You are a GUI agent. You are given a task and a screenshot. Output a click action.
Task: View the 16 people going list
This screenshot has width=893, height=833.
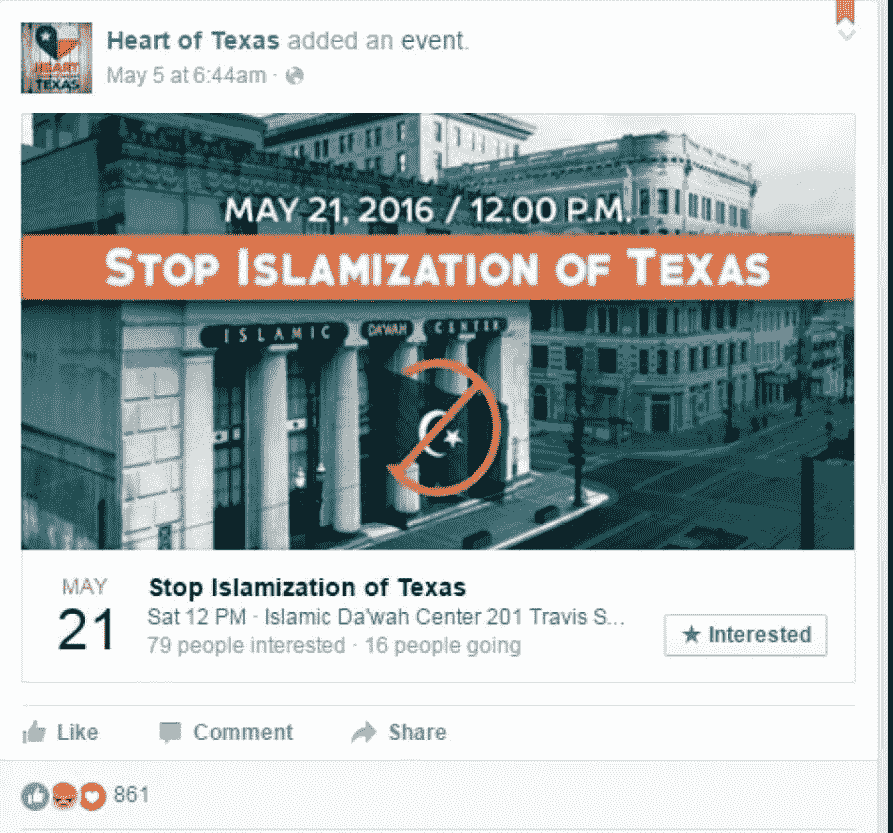click(443, 646)
